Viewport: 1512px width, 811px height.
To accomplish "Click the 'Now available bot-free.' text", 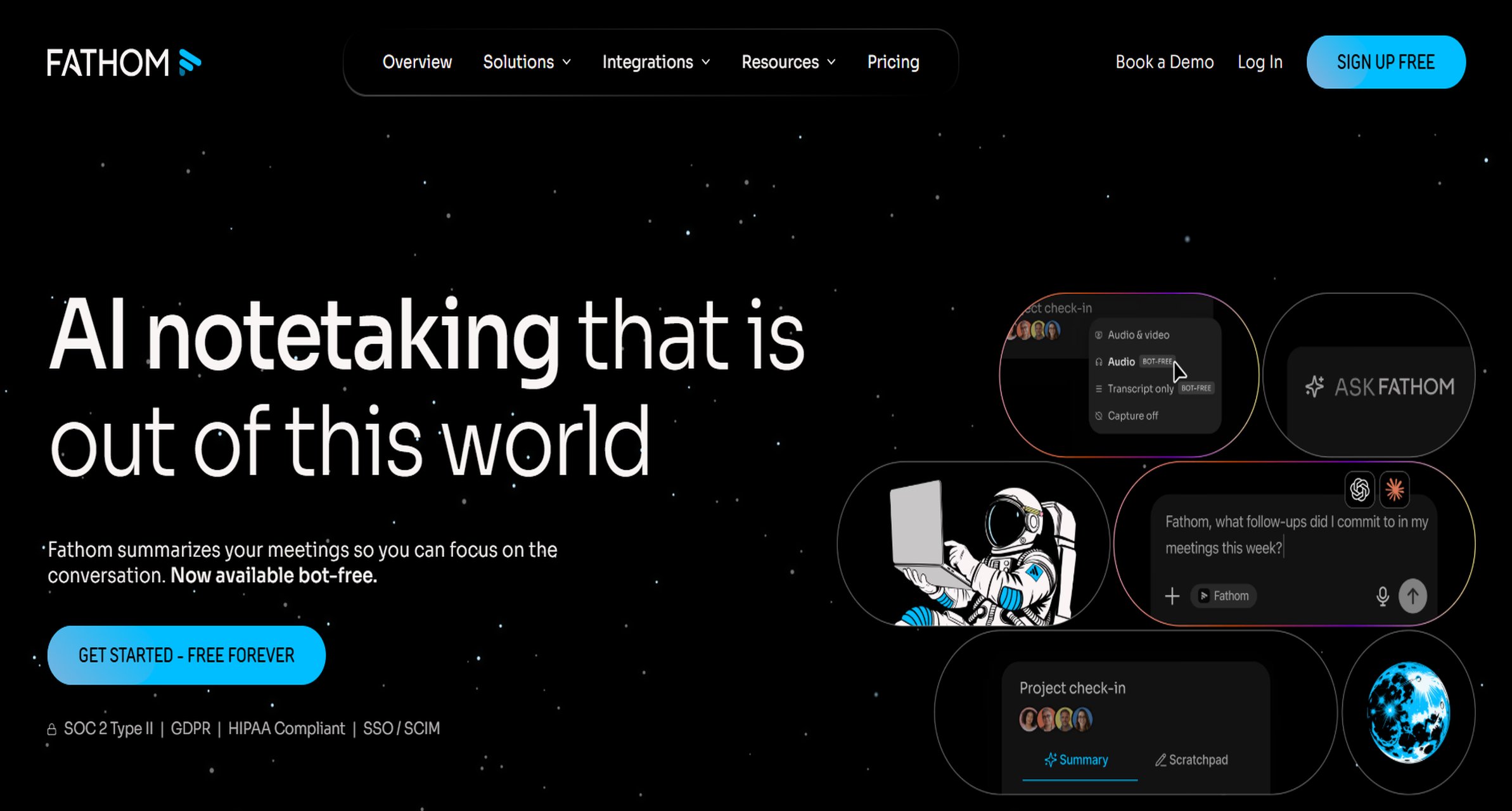I will tap(274, 575).
